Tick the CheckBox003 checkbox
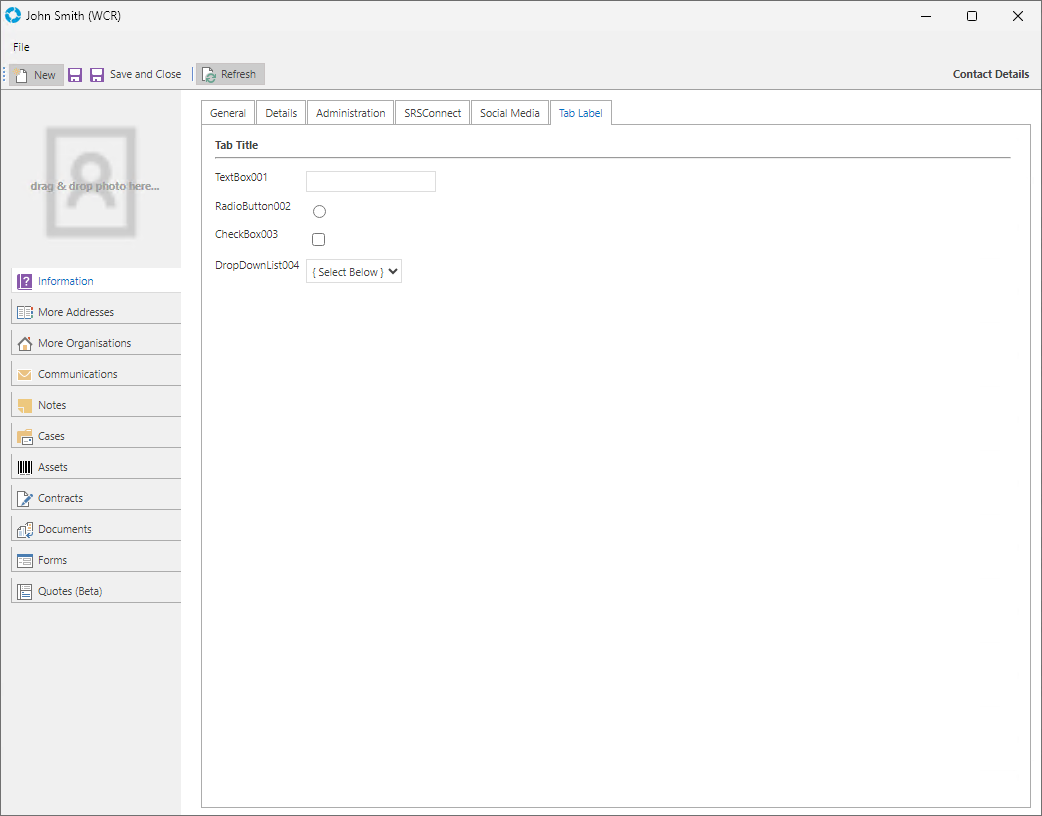Viewport: 1042px width, 816px height. coord(319,239)
